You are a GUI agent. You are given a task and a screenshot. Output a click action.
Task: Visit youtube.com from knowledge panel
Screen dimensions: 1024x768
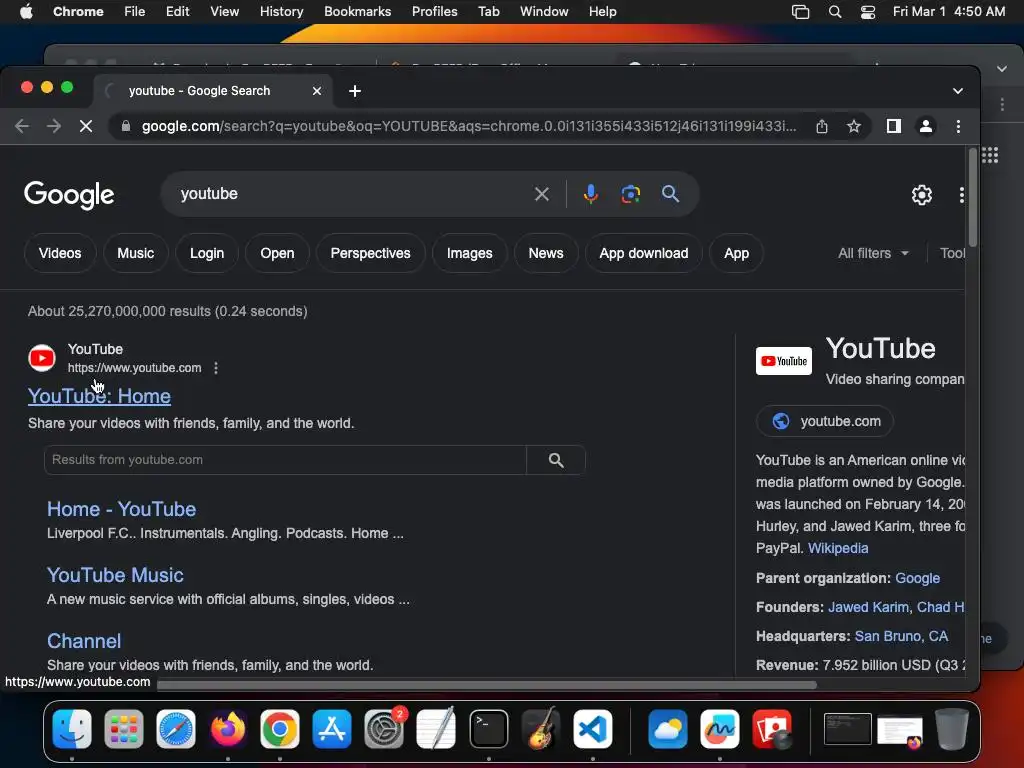825,421
